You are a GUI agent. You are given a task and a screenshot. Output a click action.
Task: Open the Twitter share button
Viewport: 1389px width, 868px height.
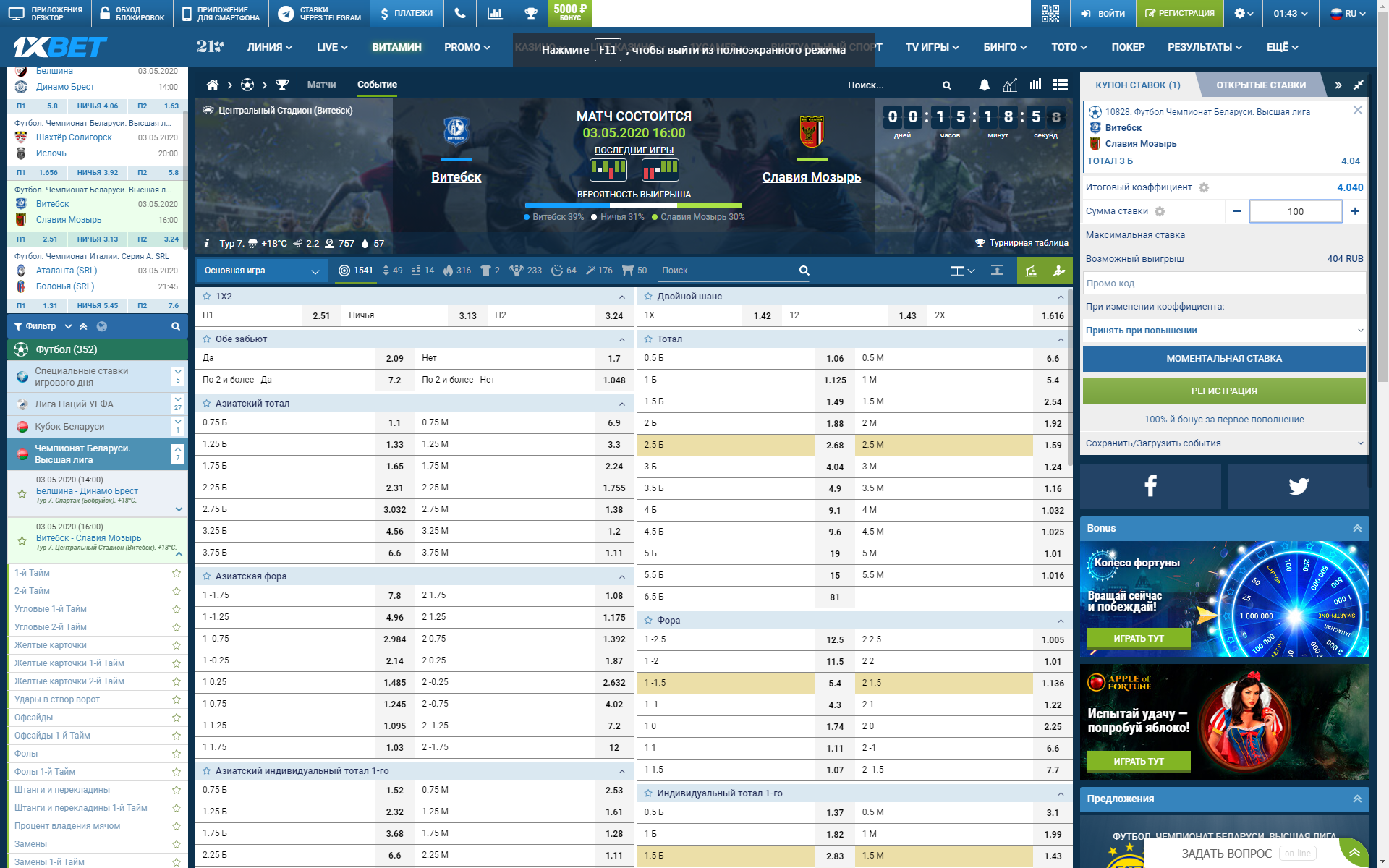pos(1298,486)
